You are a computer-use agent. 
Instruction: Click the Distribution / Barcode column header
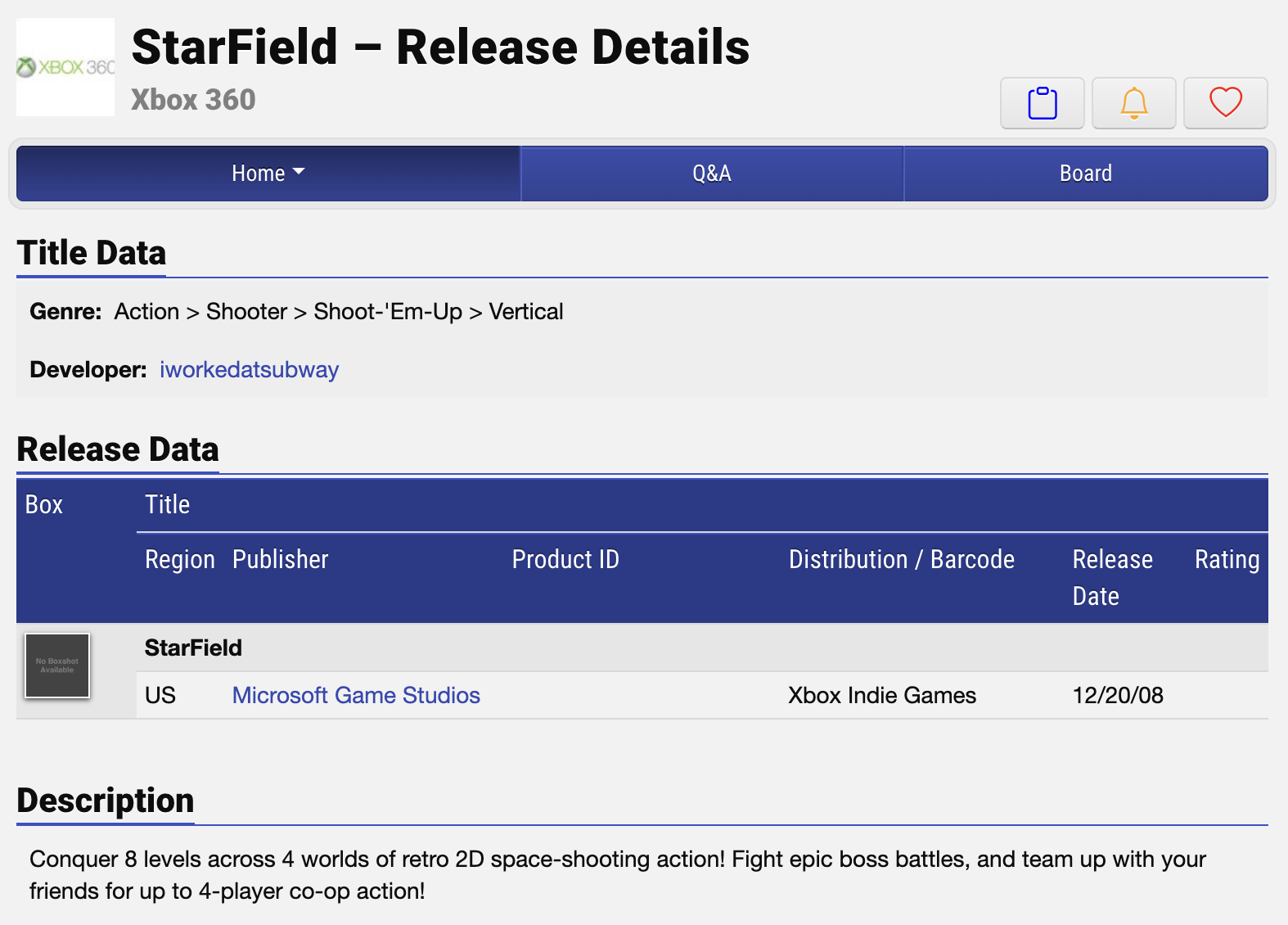pos(902,559)
